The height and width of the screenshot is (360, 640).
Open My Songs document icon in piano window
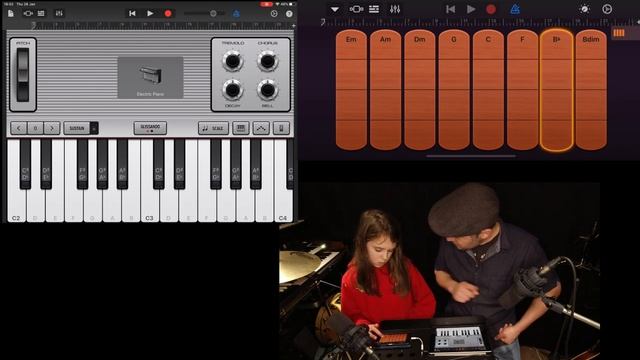11,13
